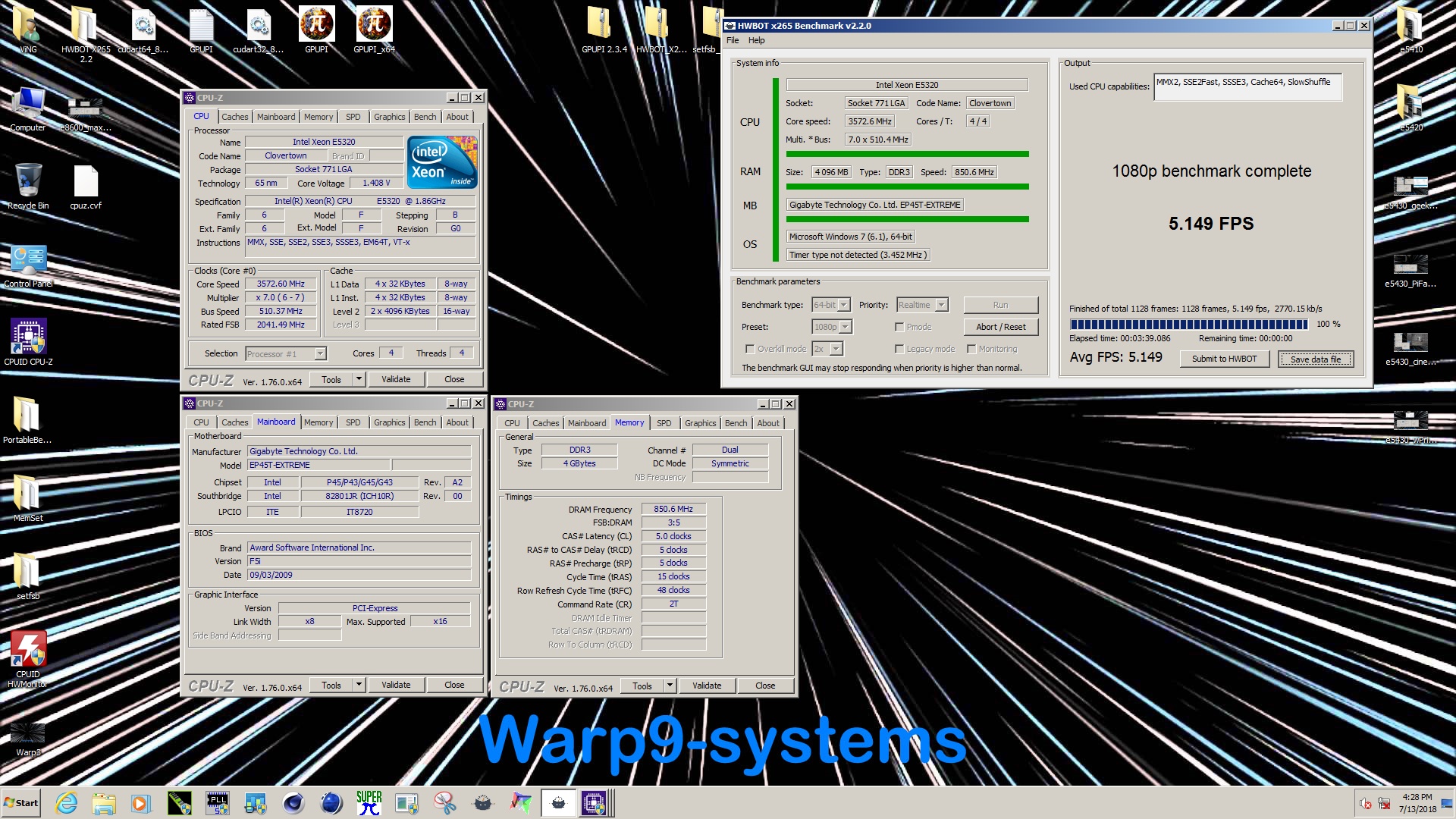Switch to SPD tab in the top CPU-Z window
Viewport: 1456px width, 819px height.
point(353,117)
